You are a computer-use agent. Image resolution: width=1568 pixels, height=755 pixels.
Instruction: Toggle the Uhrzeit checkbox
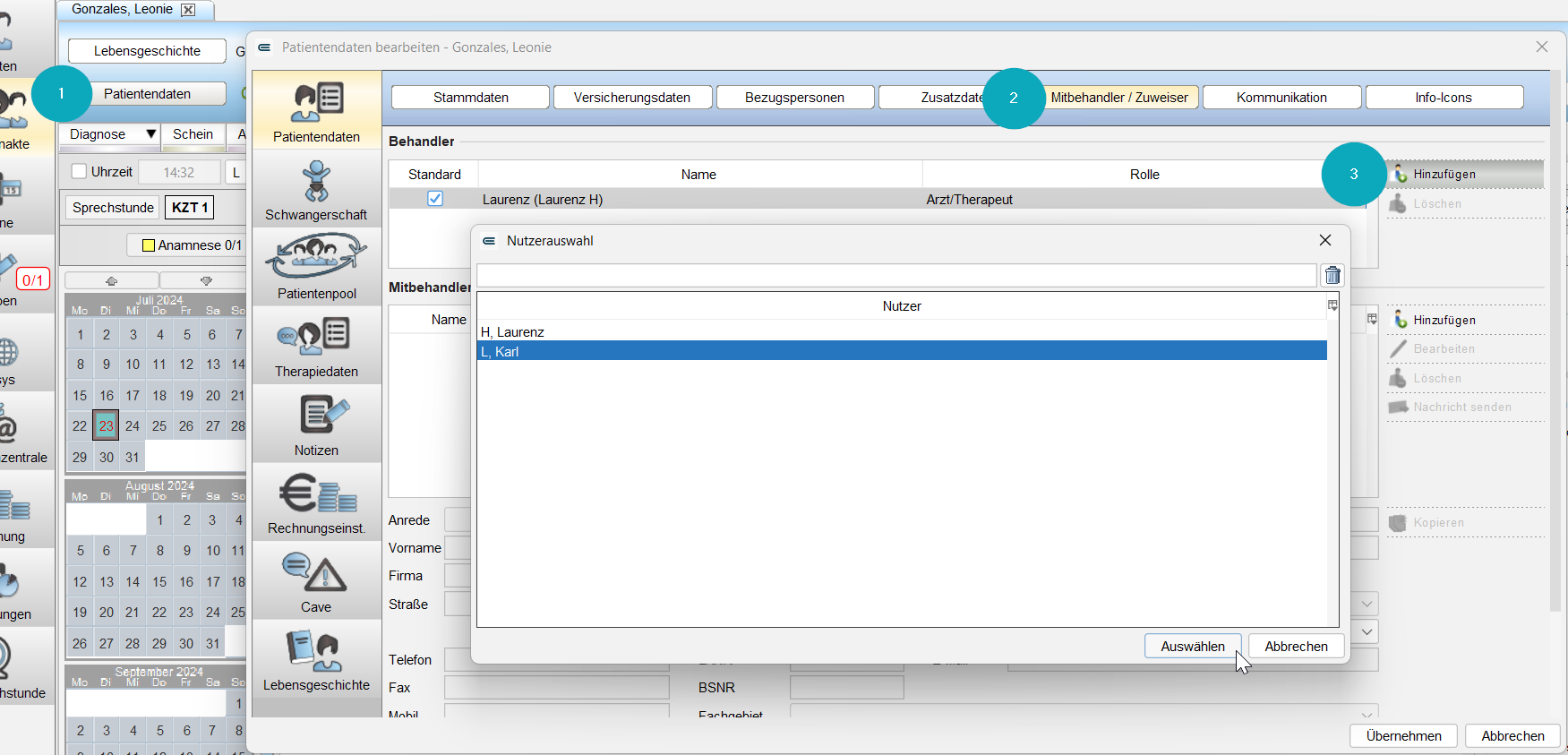tap(79, 171)
